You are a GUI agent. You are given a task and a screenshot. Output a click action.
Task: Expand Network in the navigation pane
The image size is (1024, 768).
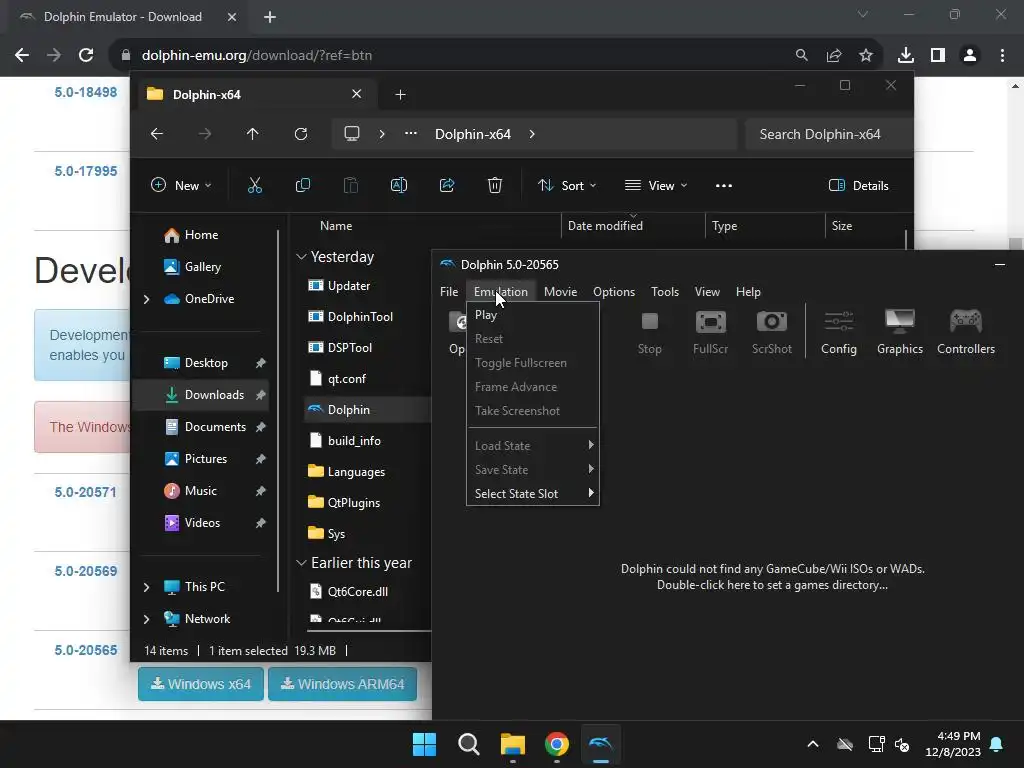coord(146,619)
